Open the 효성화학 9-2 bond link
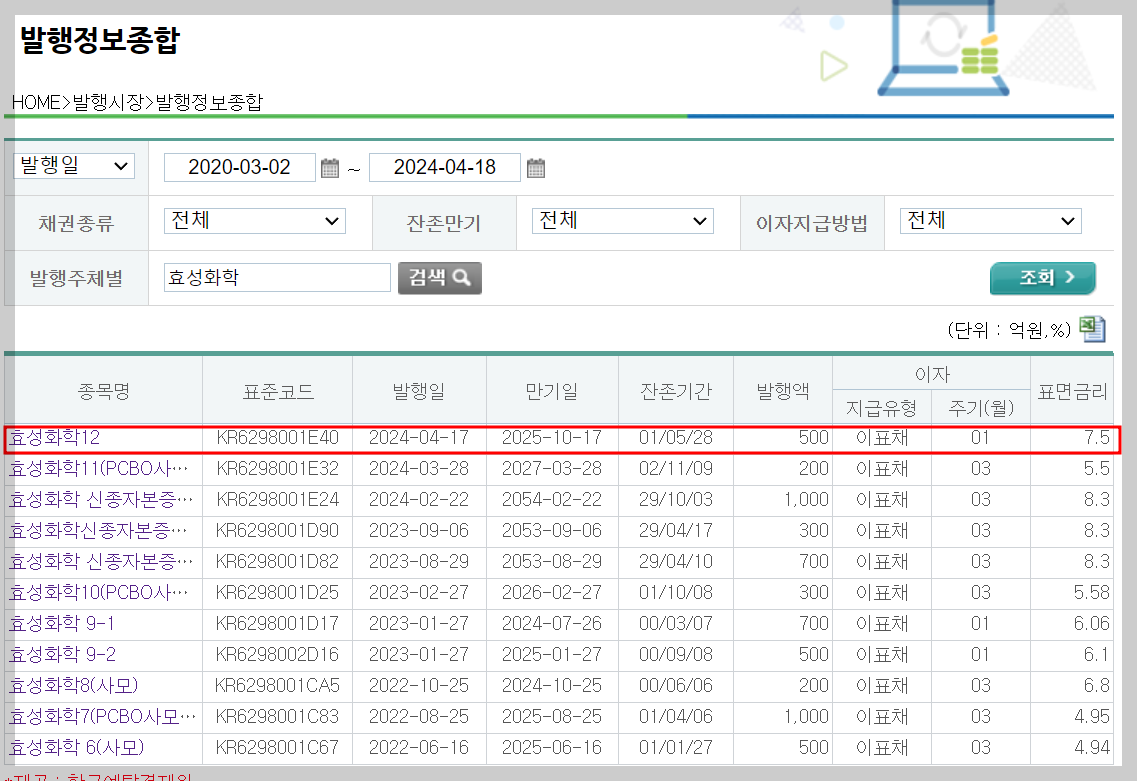Image resolution: width=1137 pixels, height=781 pixels. click(x=62, y=656)
